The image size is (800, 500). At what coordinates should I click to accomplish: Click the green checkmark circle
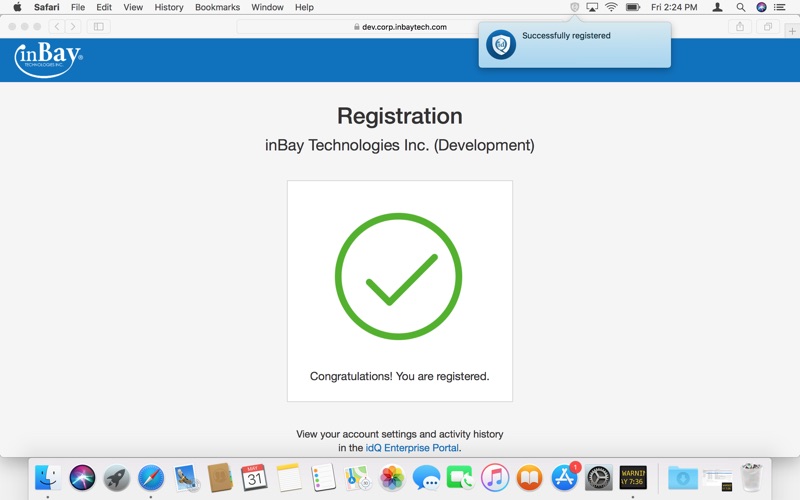pyautogui.click(x=398, y=276)
